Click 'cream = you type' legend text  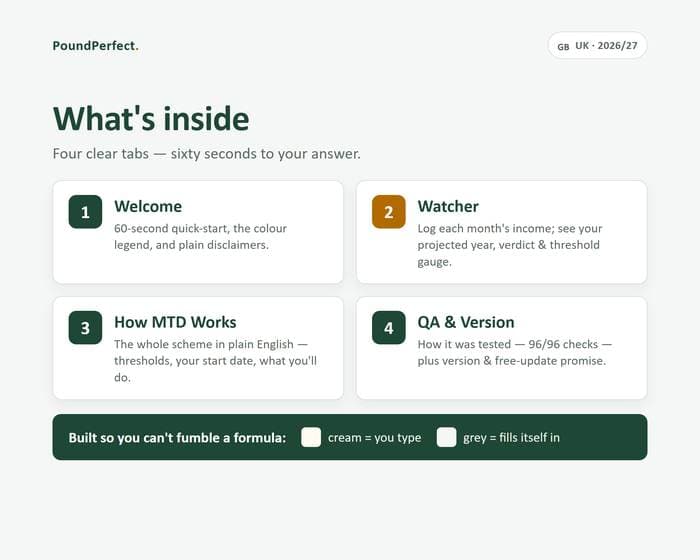[x=375, y=438]
